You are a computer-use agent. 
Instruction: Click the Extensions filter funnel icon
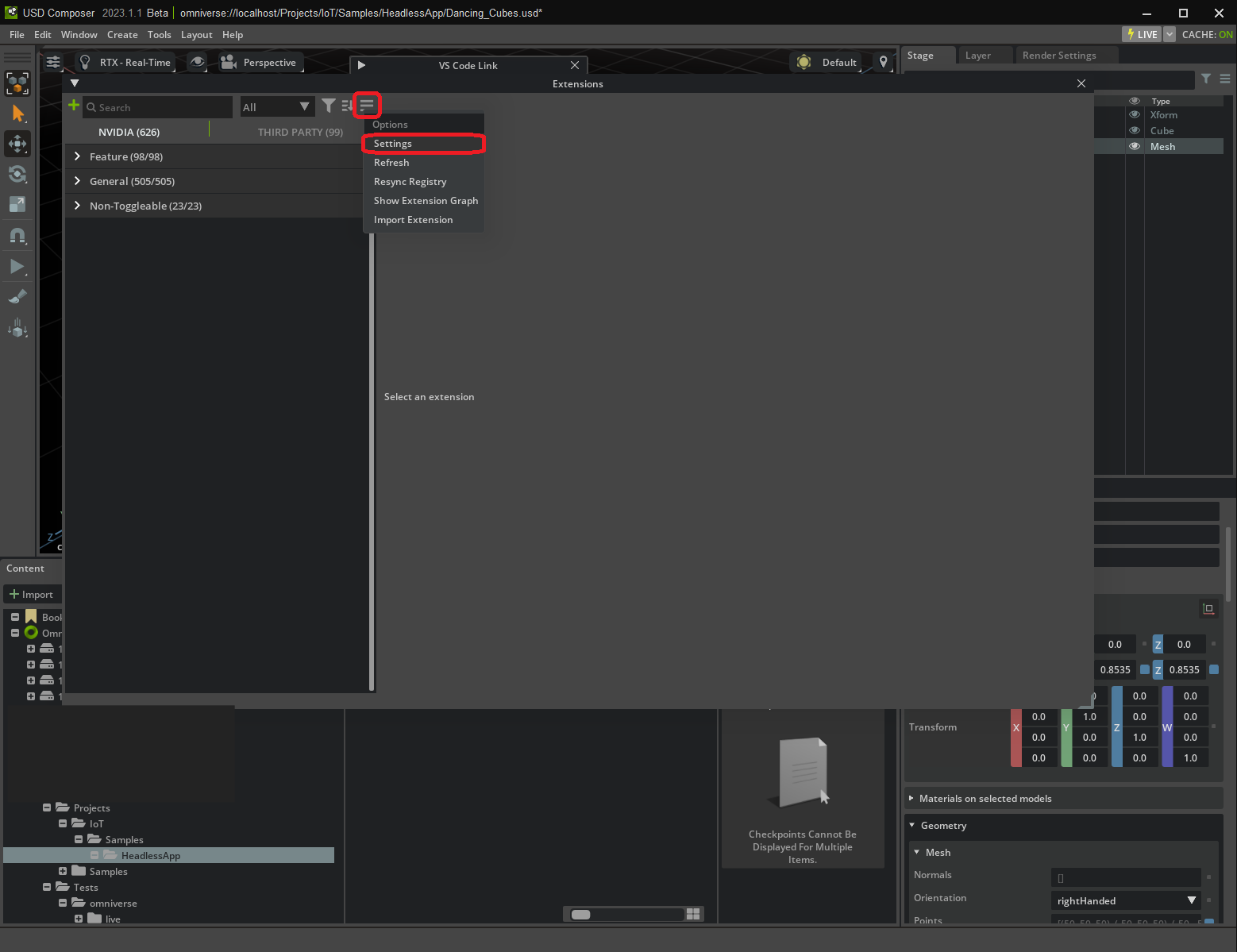pos(328,106)
